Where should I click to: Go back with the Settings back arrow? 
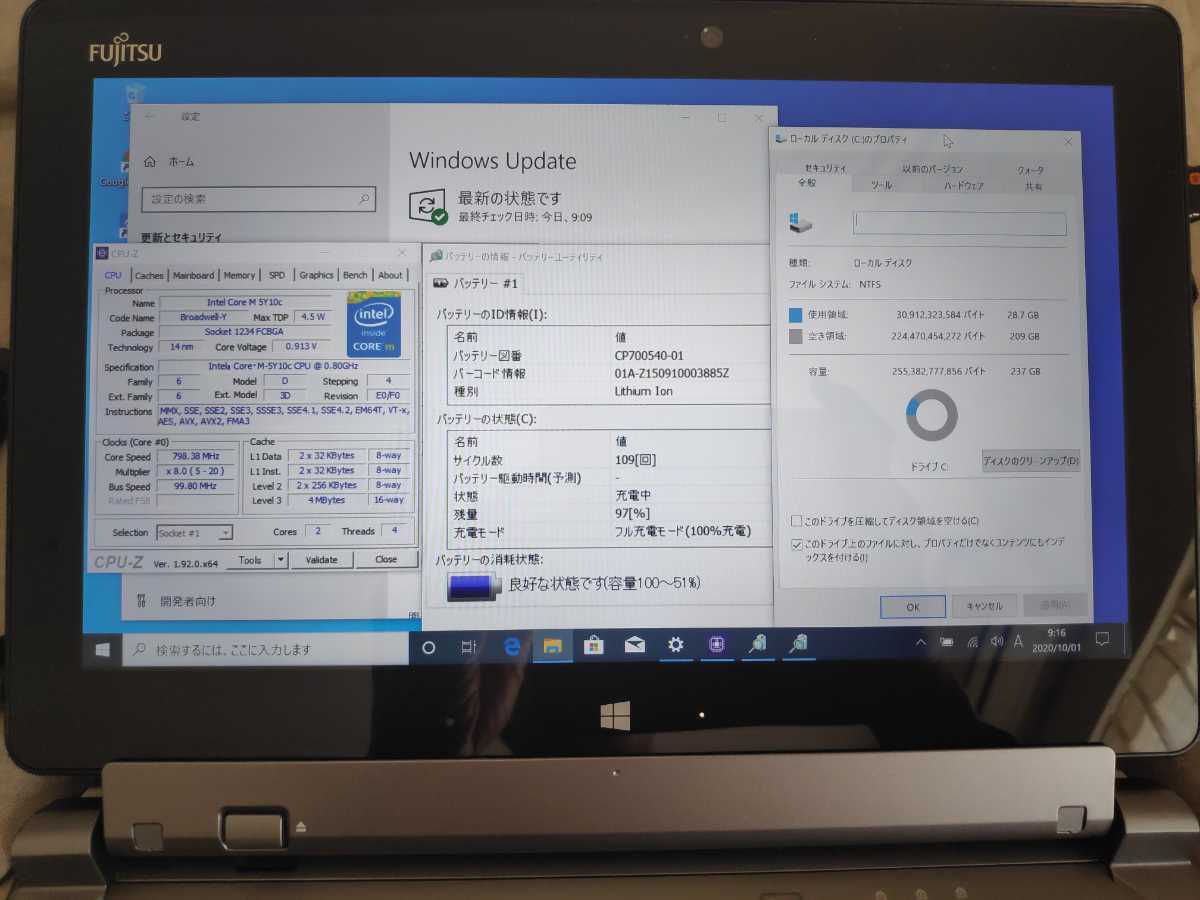click(149, 116)
